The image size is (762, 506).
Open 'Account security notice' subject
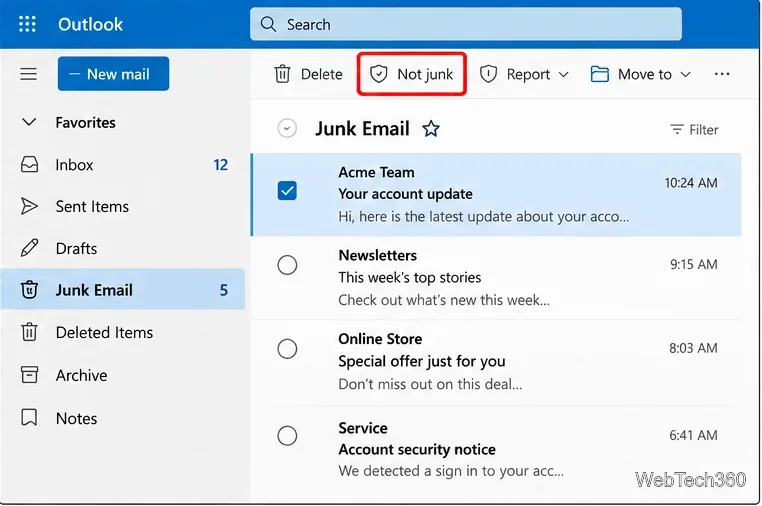[417, 449]
